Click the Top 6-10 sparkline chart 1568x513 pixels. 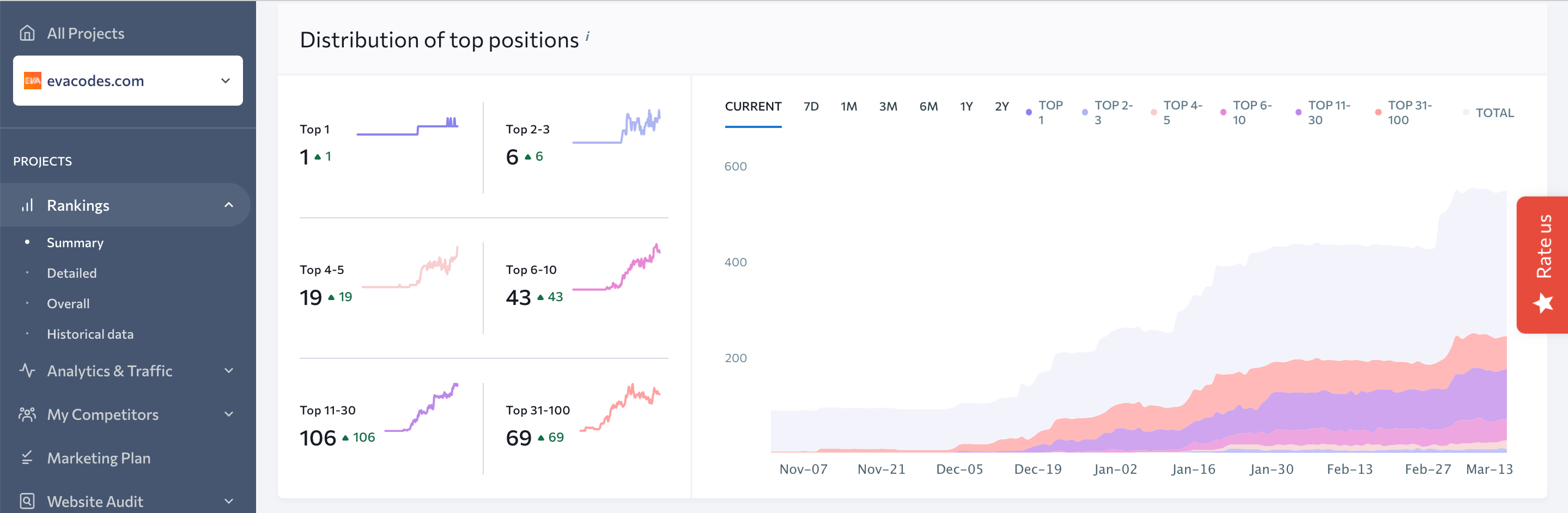pos(617,267)
